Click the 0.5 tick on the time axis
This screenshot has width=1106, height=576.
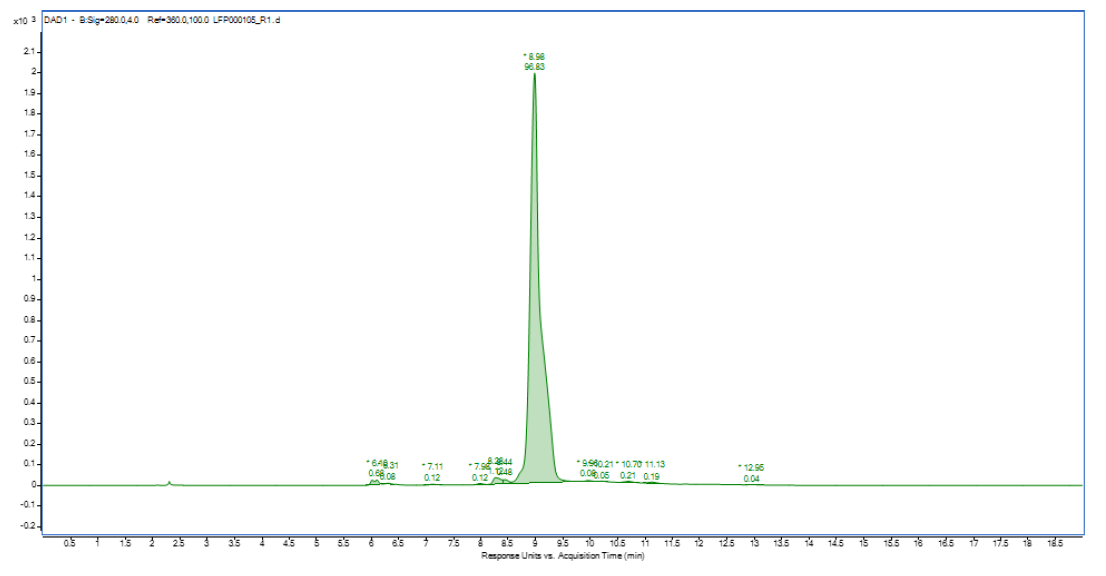pyautogui.click(x=69, y=545)
